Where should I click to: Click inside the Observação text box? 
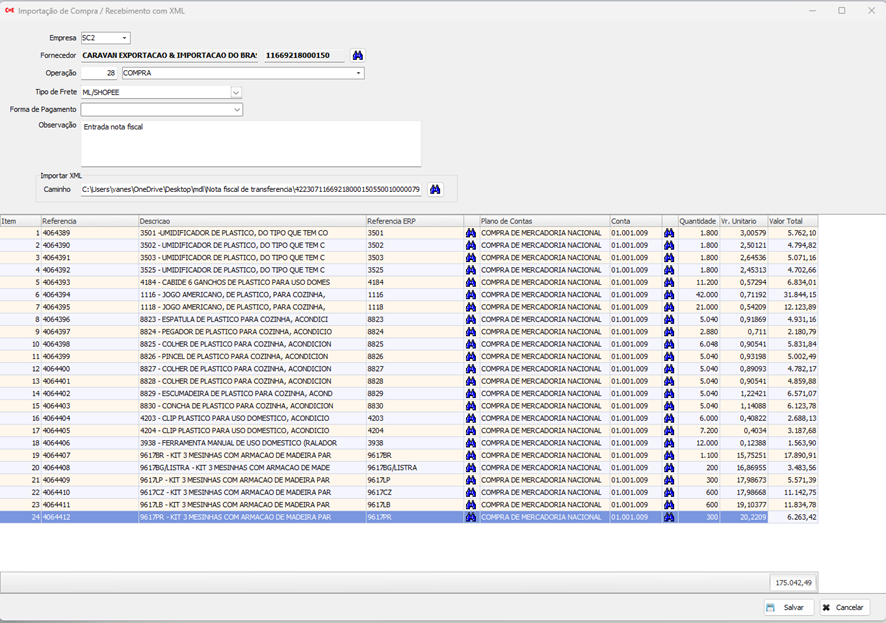[x=250, y=143]
